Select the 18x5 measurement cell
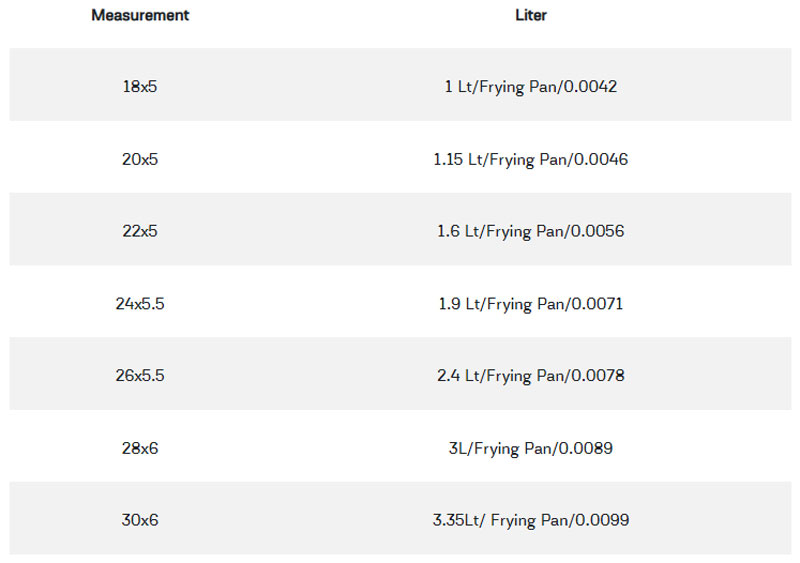Viewport: 800px width, 563px height. click(x=140, y=87)
